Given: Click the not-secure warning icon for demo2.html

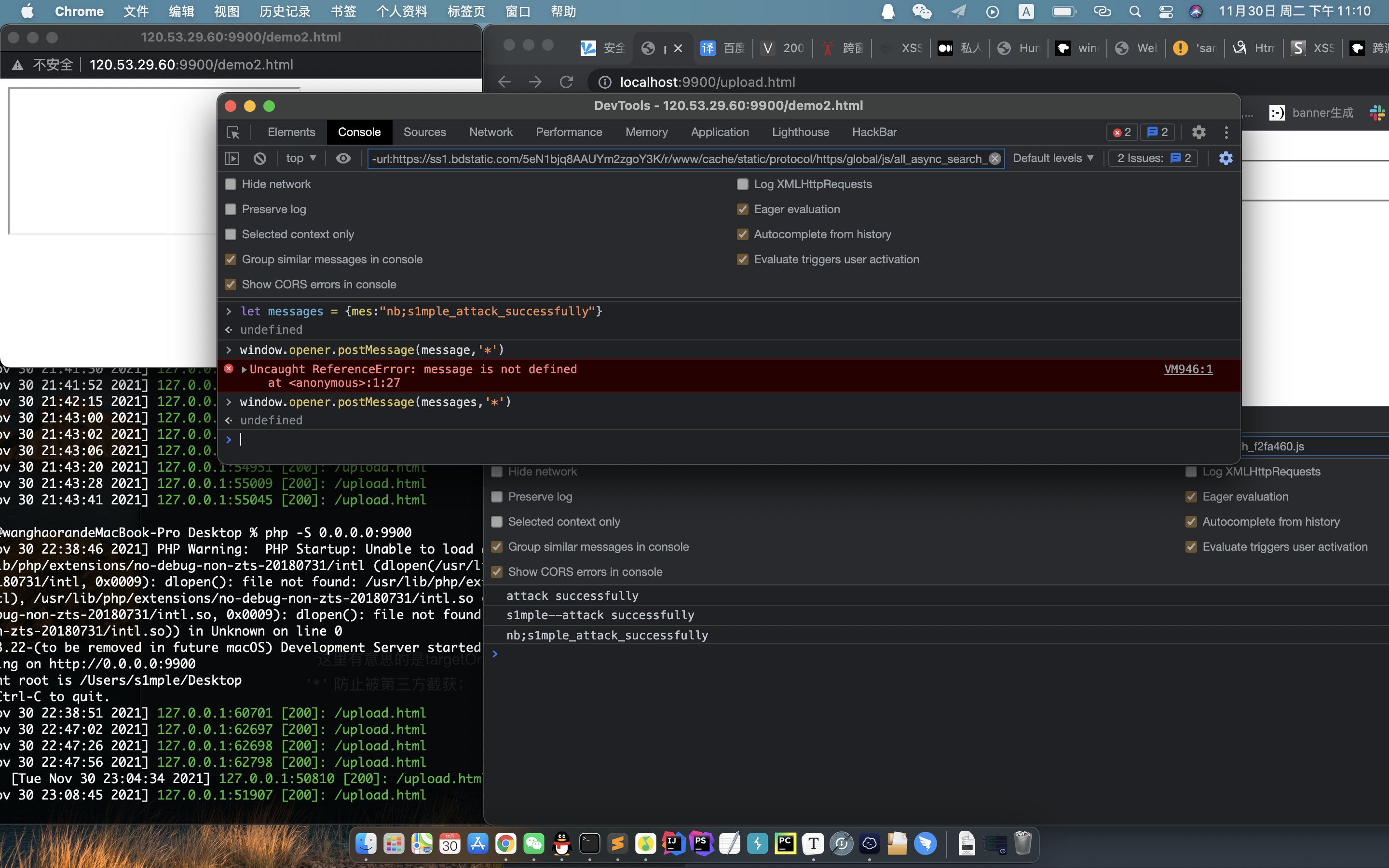Looking at the screenshot, I should (18, 65).
